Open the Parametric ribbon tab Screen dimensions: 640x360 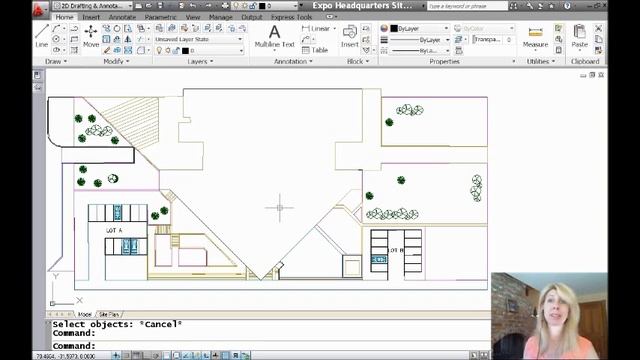(x=160, y=17)
